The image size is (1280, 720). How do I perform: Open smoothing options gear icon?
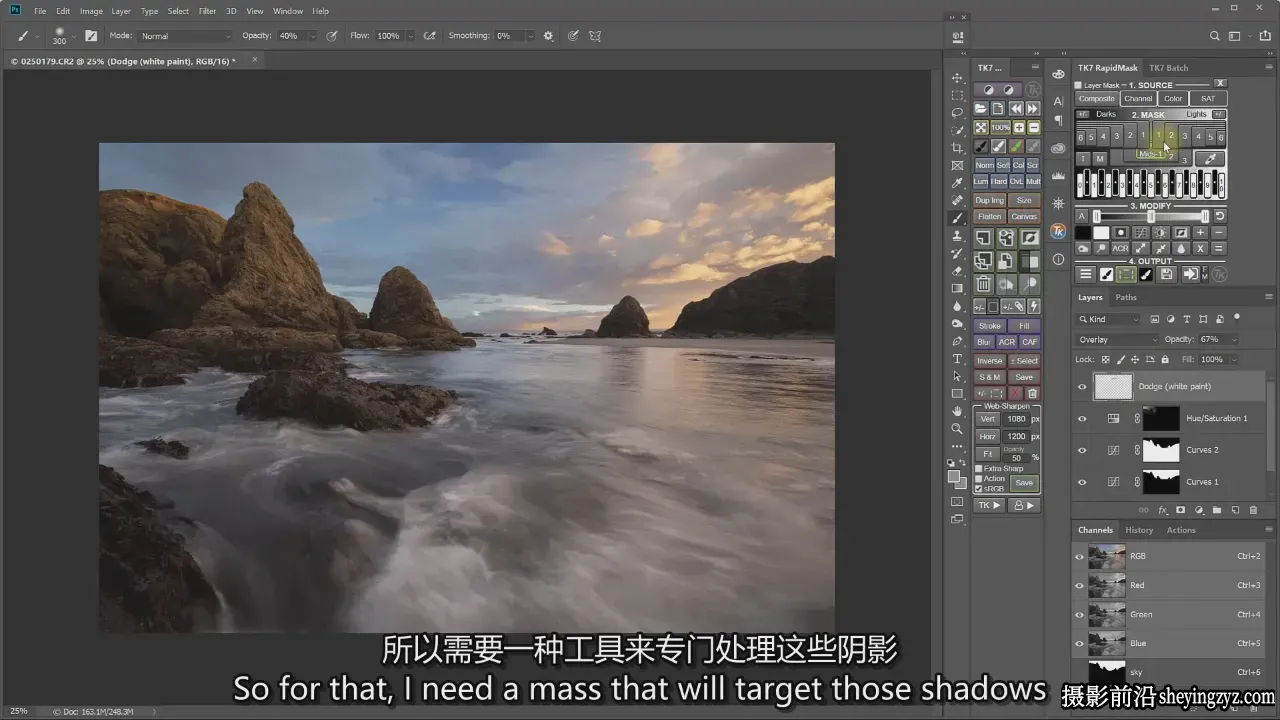point(548,36)
